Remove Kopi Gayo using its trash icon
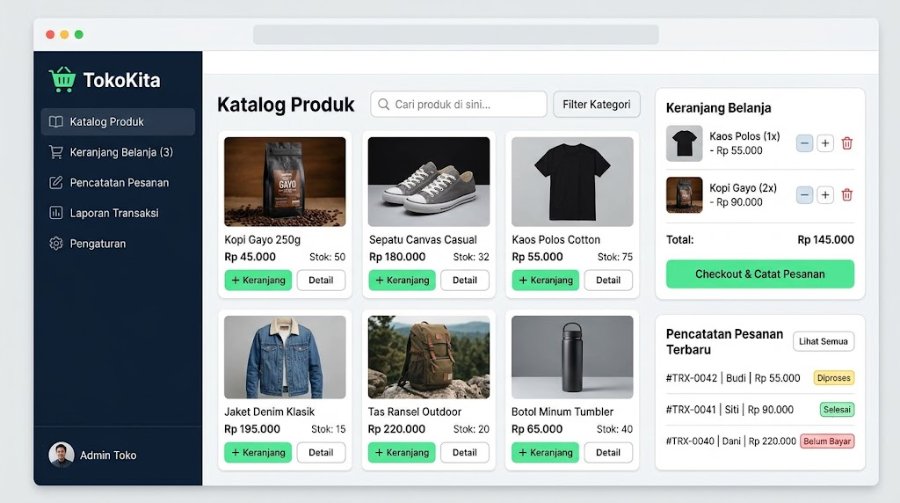900x503 pixels. (x=847, y=195)
